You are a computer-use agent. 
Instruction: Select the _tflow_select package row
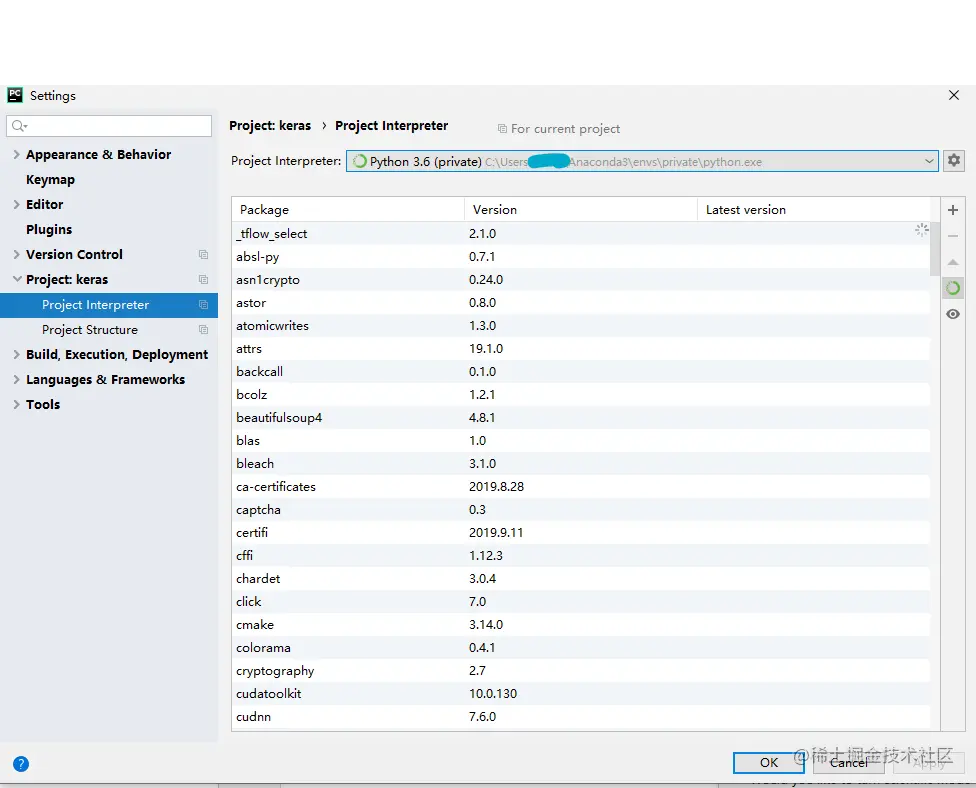(x=581, y=233)
